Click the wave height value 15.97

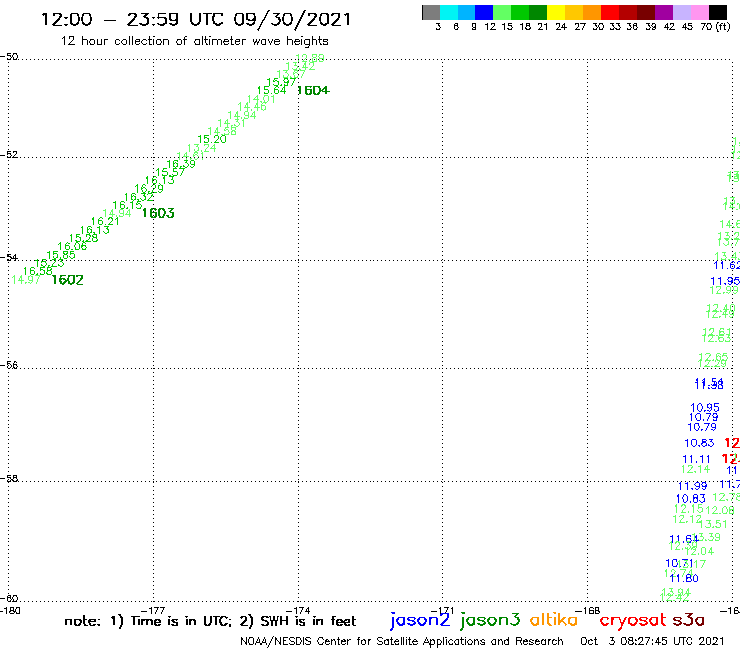[x=281, y=82]
